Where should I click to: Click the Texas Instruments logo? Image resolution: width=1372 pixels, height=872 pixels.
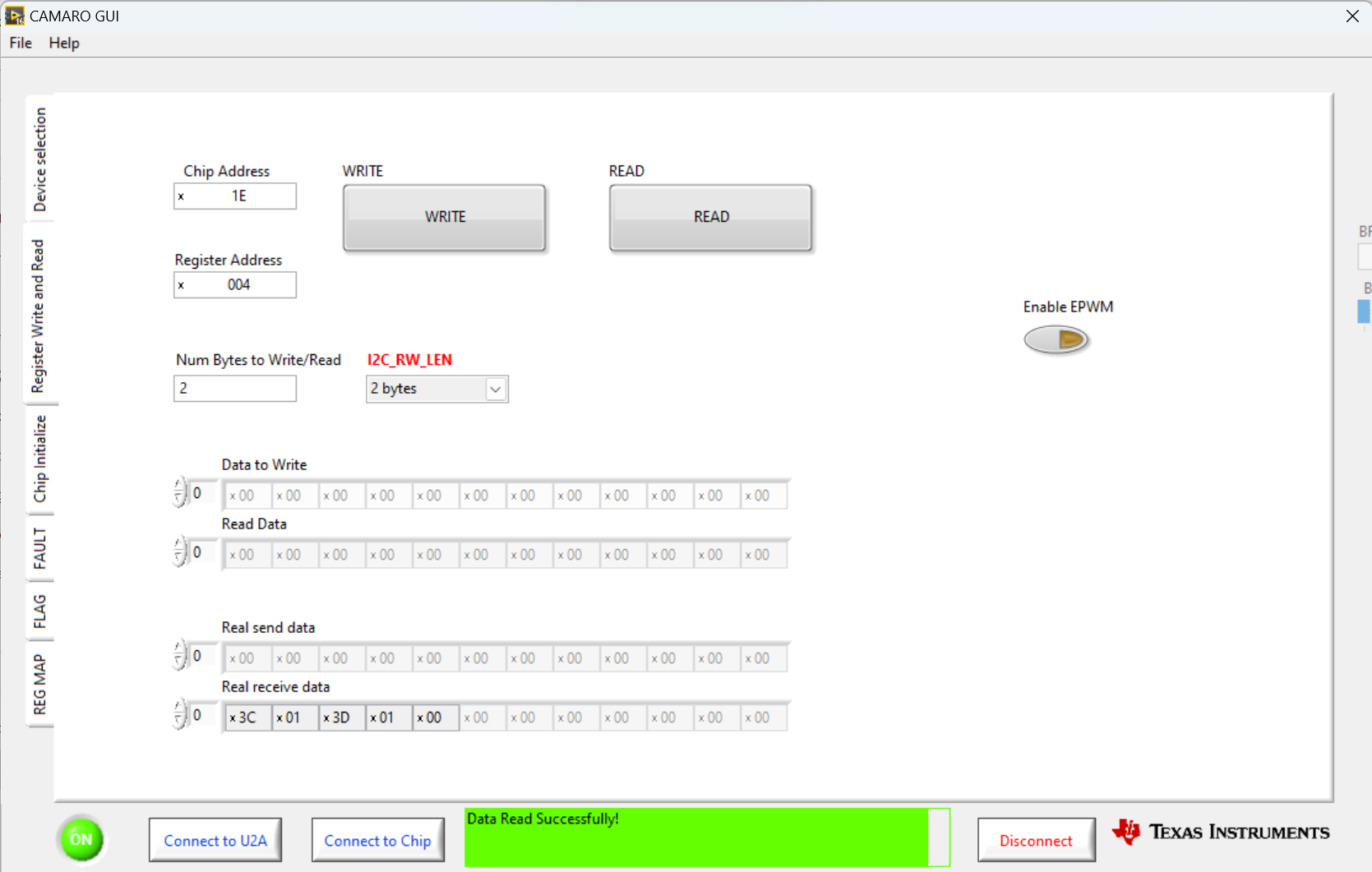[x=1220, y=832]
